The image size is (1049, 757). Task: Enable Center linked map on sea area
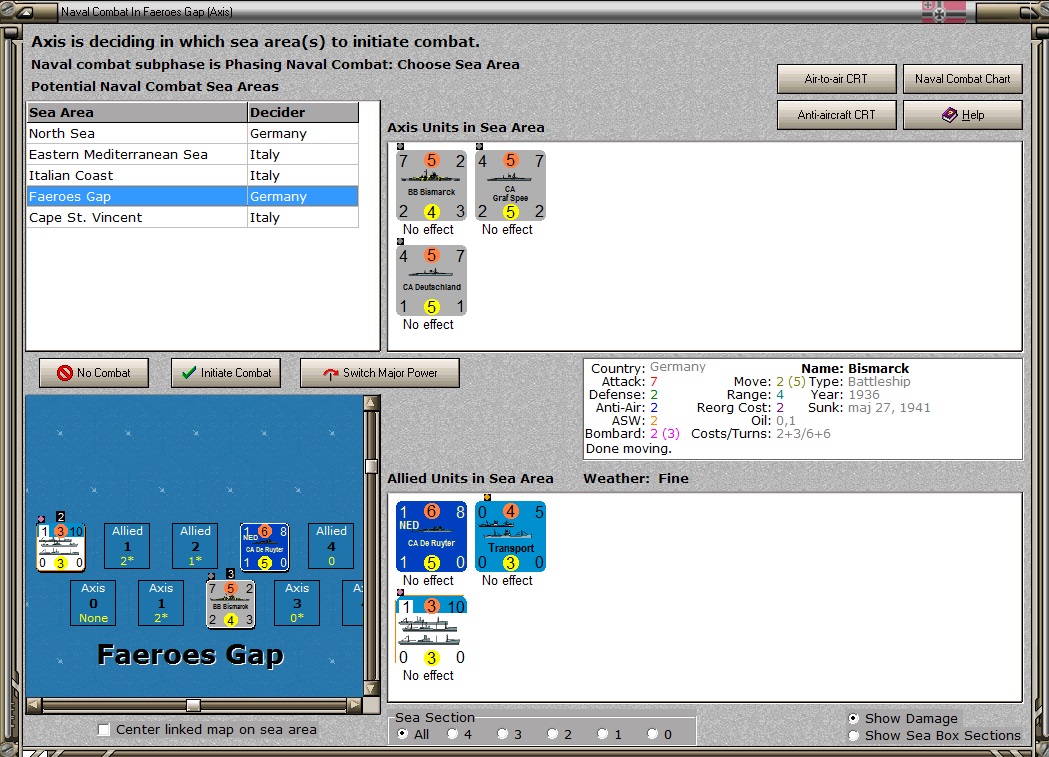tap(104, 730)
